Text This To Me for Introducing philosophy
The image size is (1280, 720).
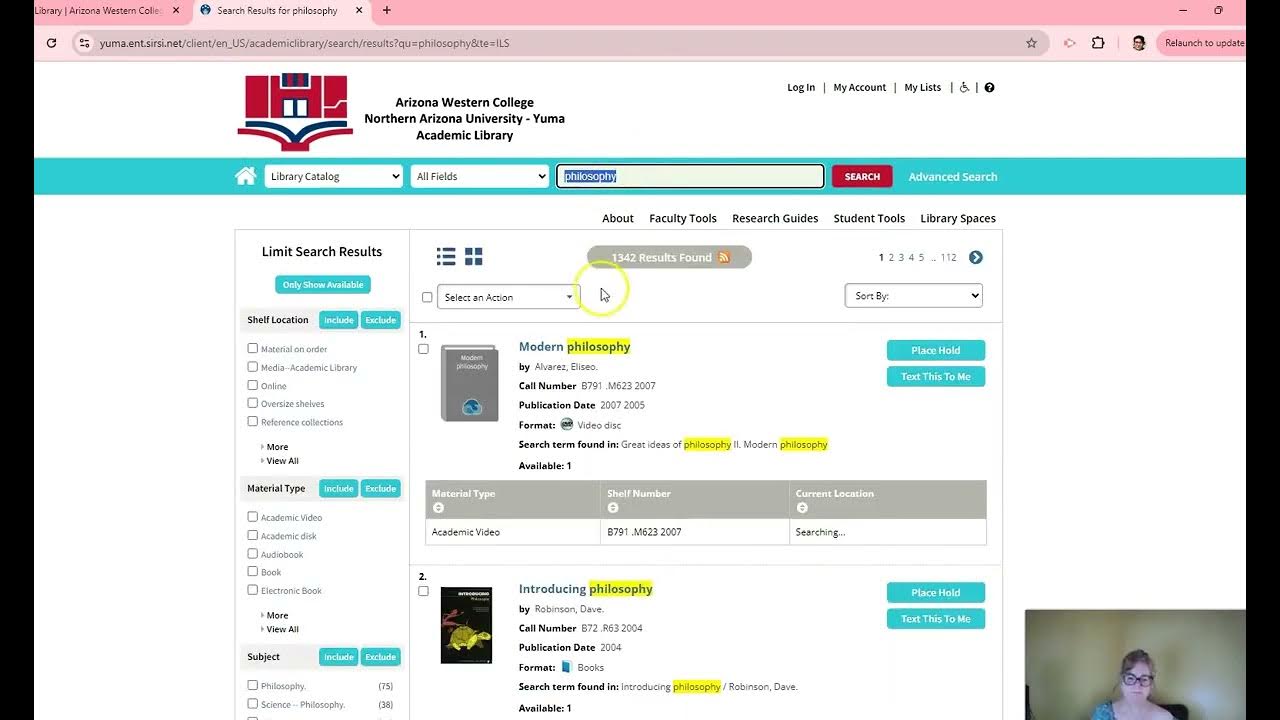click(936, 619)
